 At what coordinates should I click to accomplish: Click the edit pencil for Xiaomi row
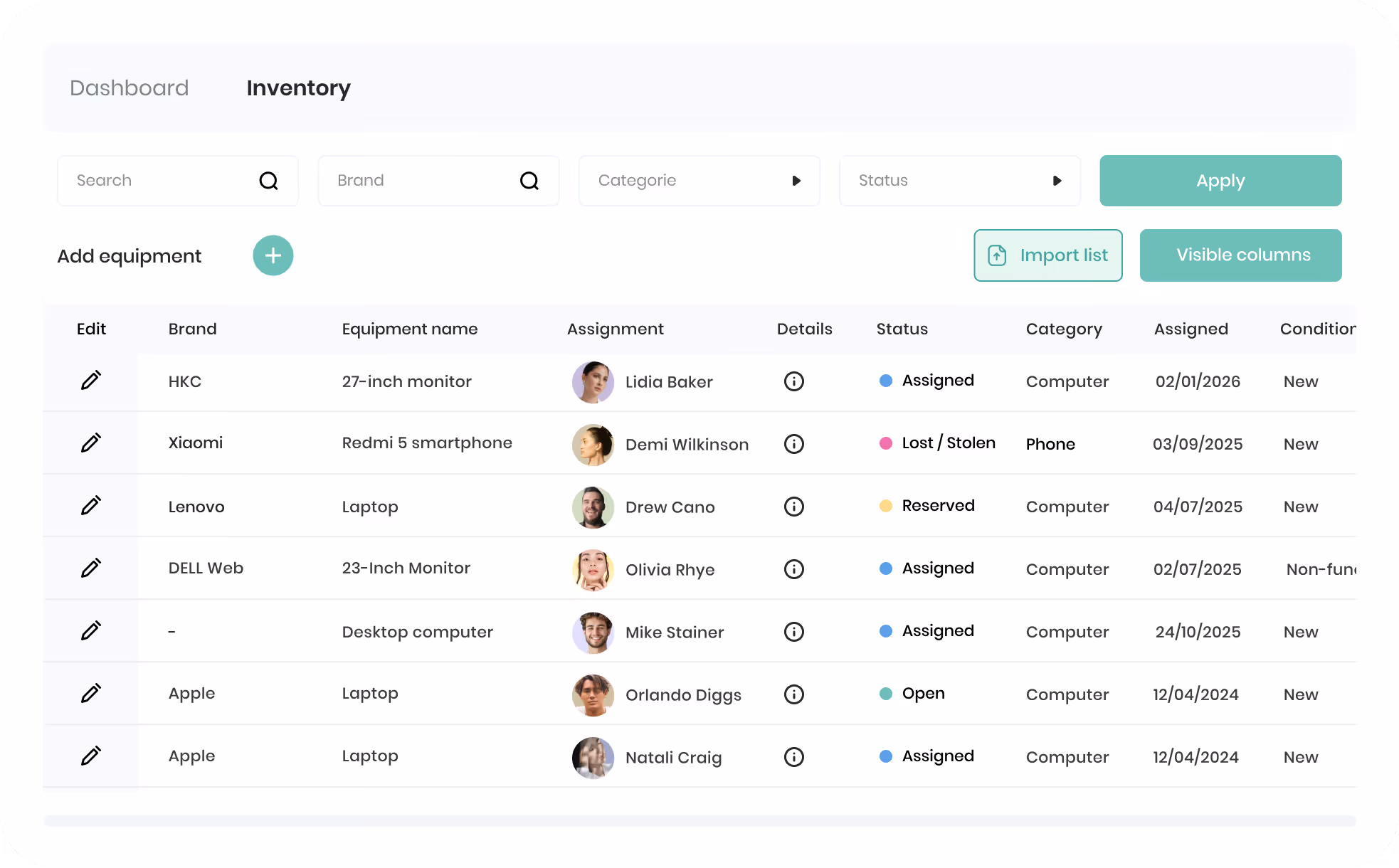(90, 443)
